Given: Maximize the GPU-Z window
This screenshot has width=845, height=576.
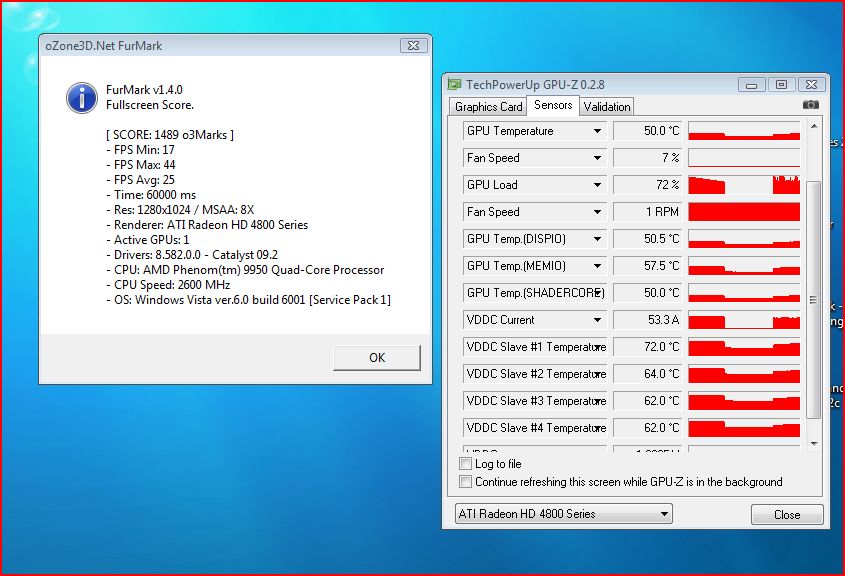Looking at the screenshot, I should [781, 85].
